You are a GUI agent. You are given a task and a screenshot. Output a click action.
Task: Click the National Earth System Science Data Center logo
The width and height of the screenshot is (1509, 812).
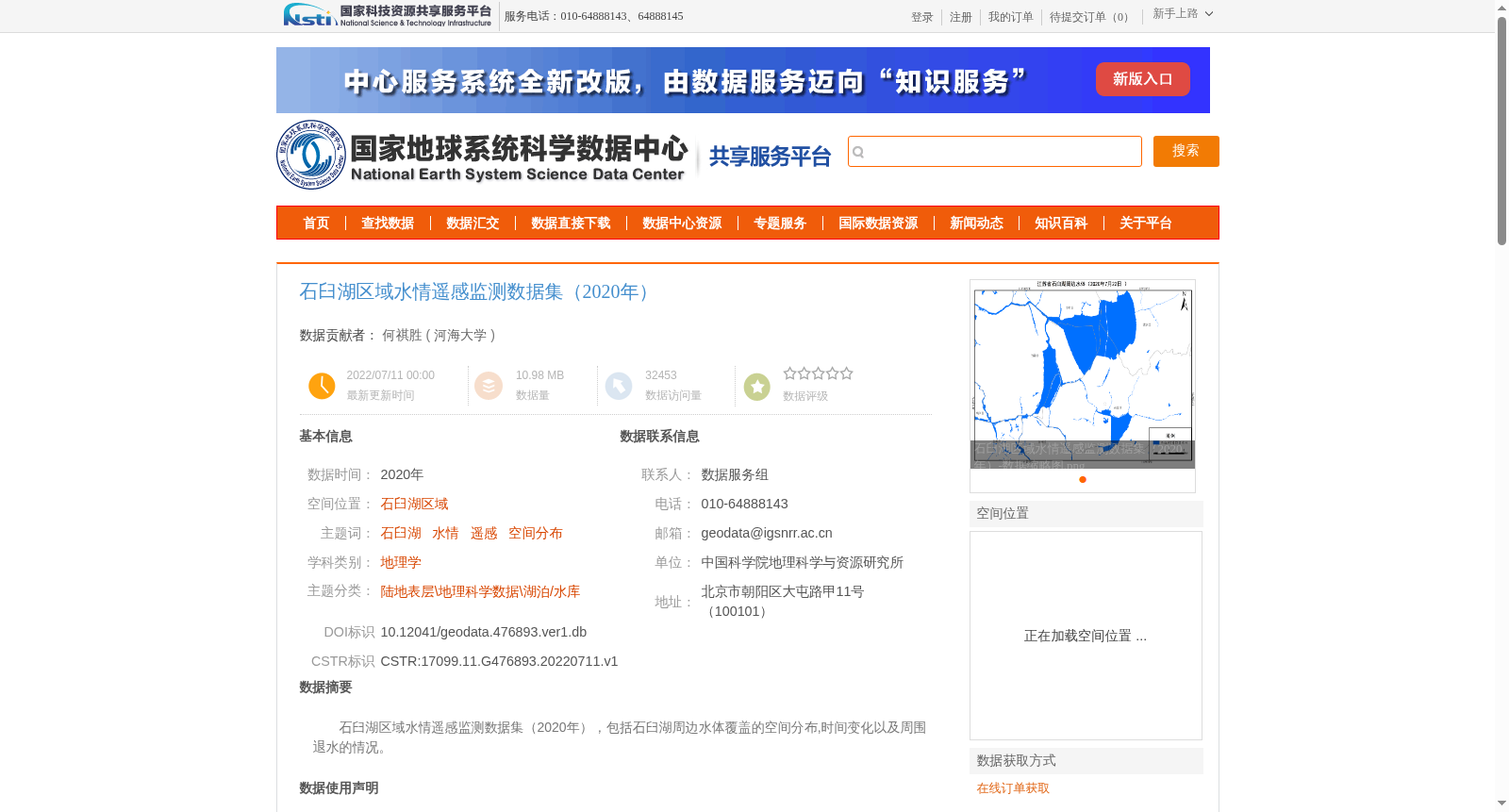[x=482, y=155]
